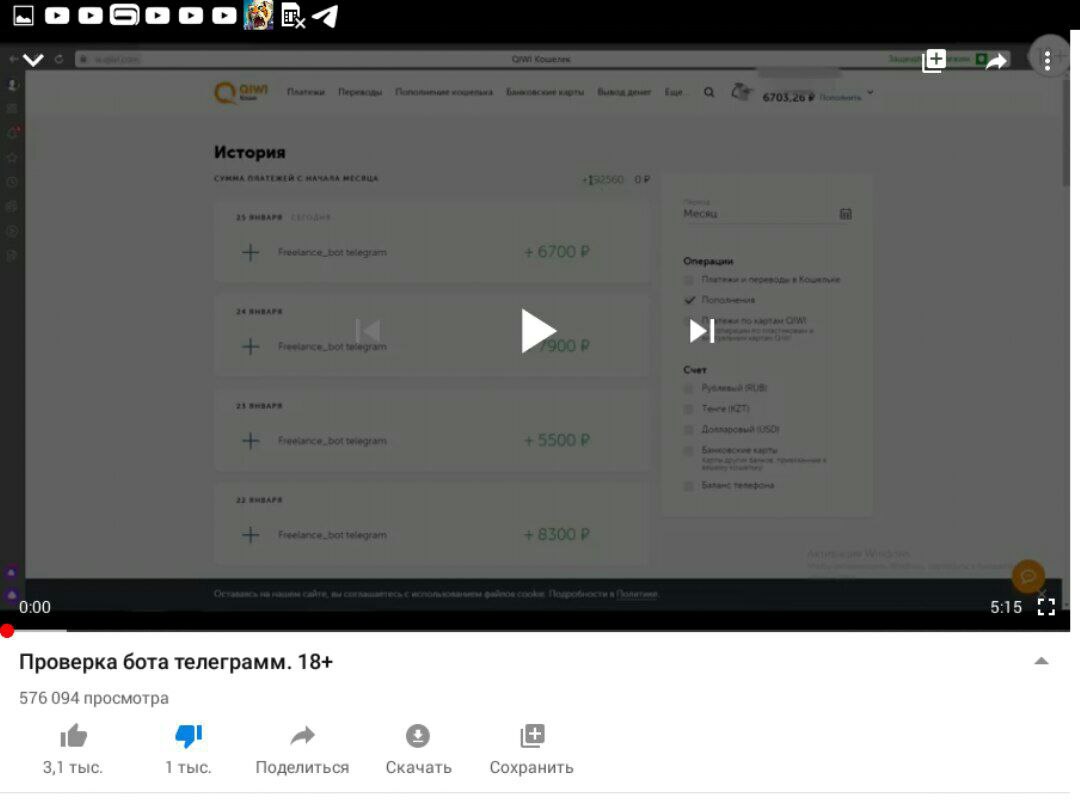The image size is (1080, 800).
Task: Click the QIWI logo in the video
Action: click(240, 92)
